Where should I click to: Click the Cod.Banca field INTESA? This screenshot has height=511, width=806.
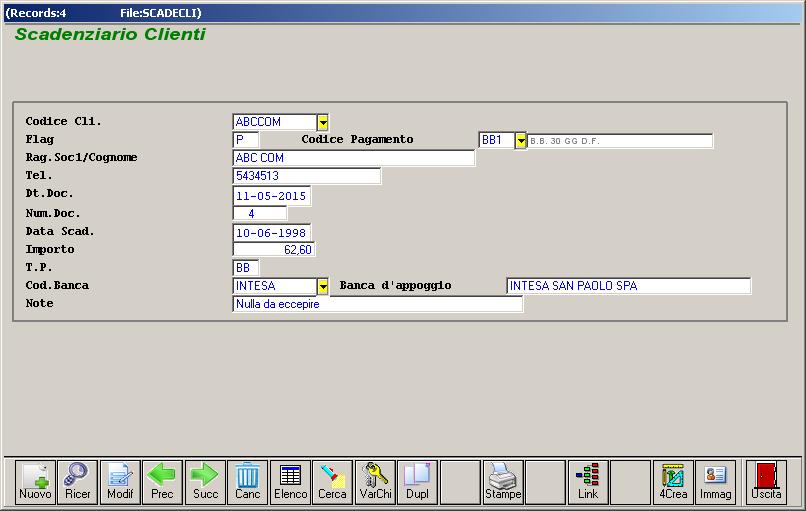tap(275, 286)
